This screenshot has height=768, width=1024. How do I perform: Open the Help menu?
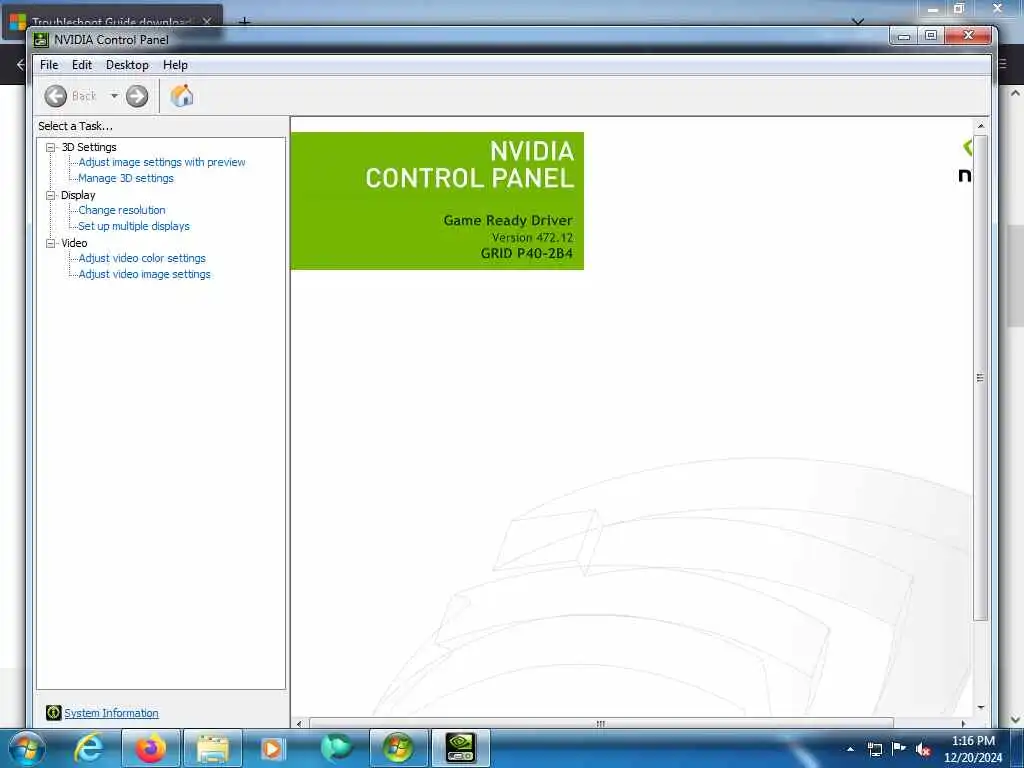tap(175, 65)
